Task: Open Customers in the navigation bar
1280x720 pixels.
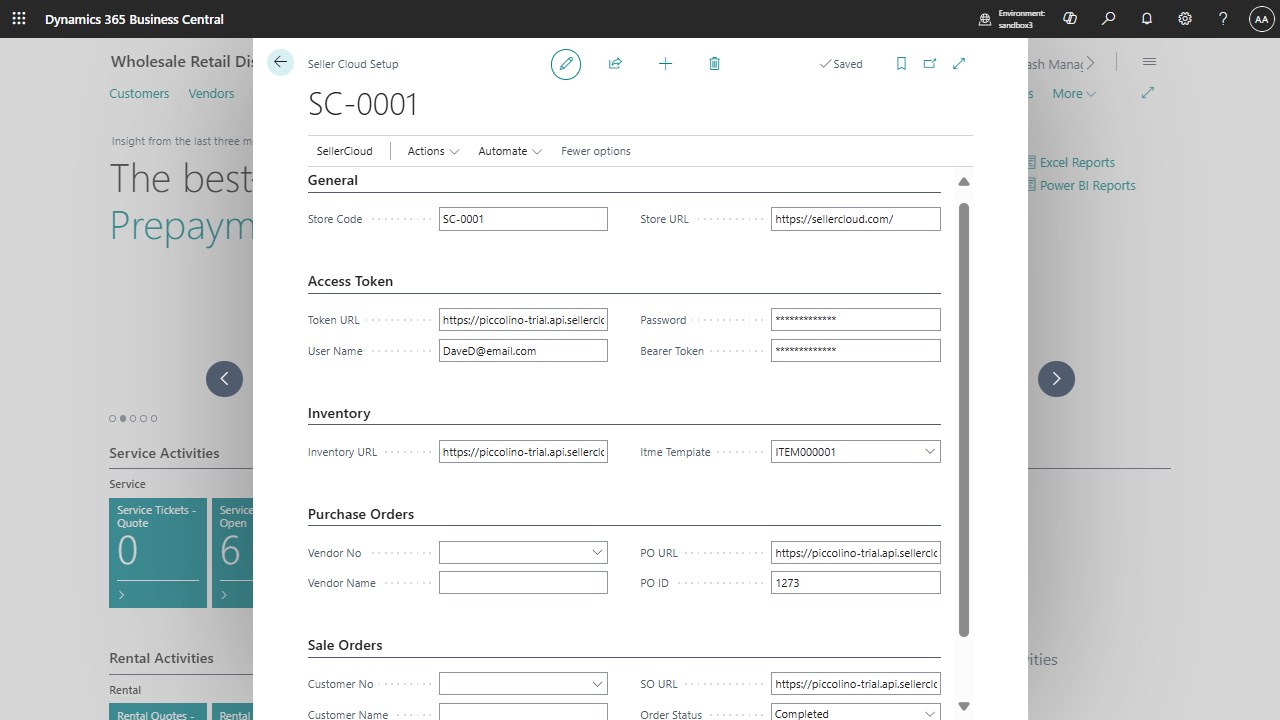Action: coord(139,93)
